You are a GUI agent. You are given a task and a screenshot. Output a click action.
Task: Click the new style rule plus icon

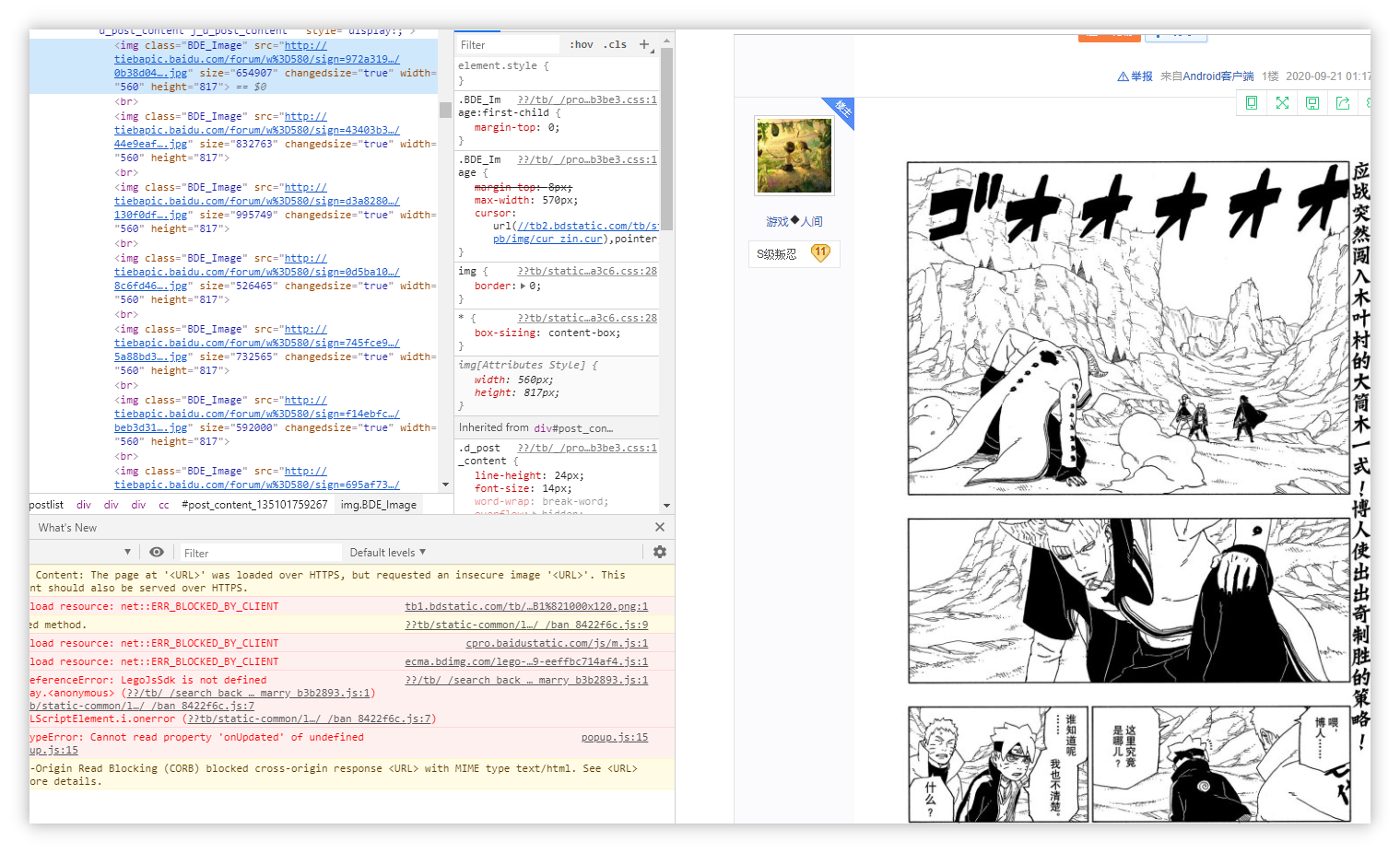644,44
